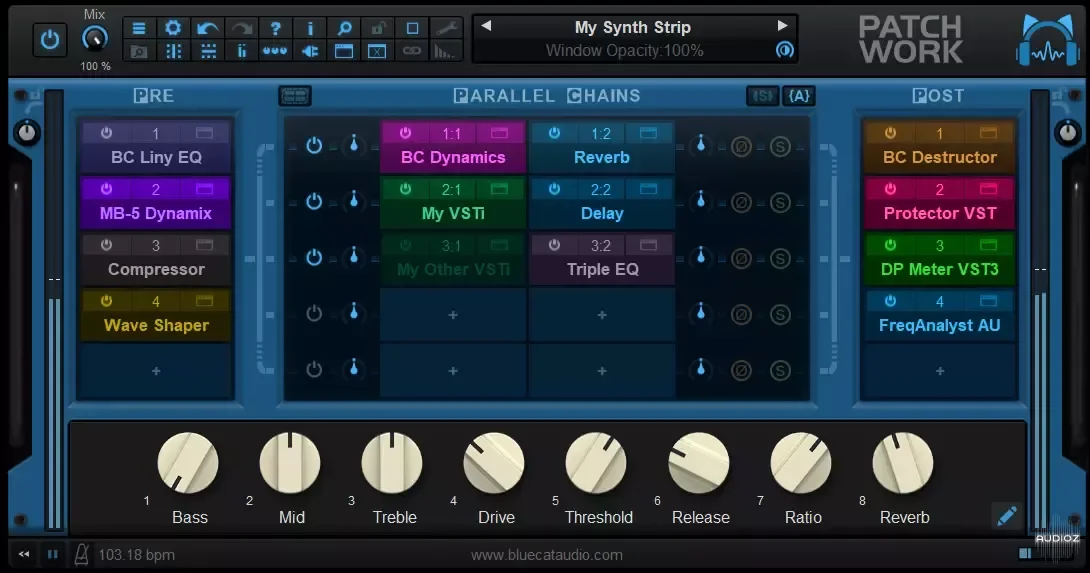Select the next preset arrow
The height and width of the screenshot is (573, 1090).
(x=783, y=26)
